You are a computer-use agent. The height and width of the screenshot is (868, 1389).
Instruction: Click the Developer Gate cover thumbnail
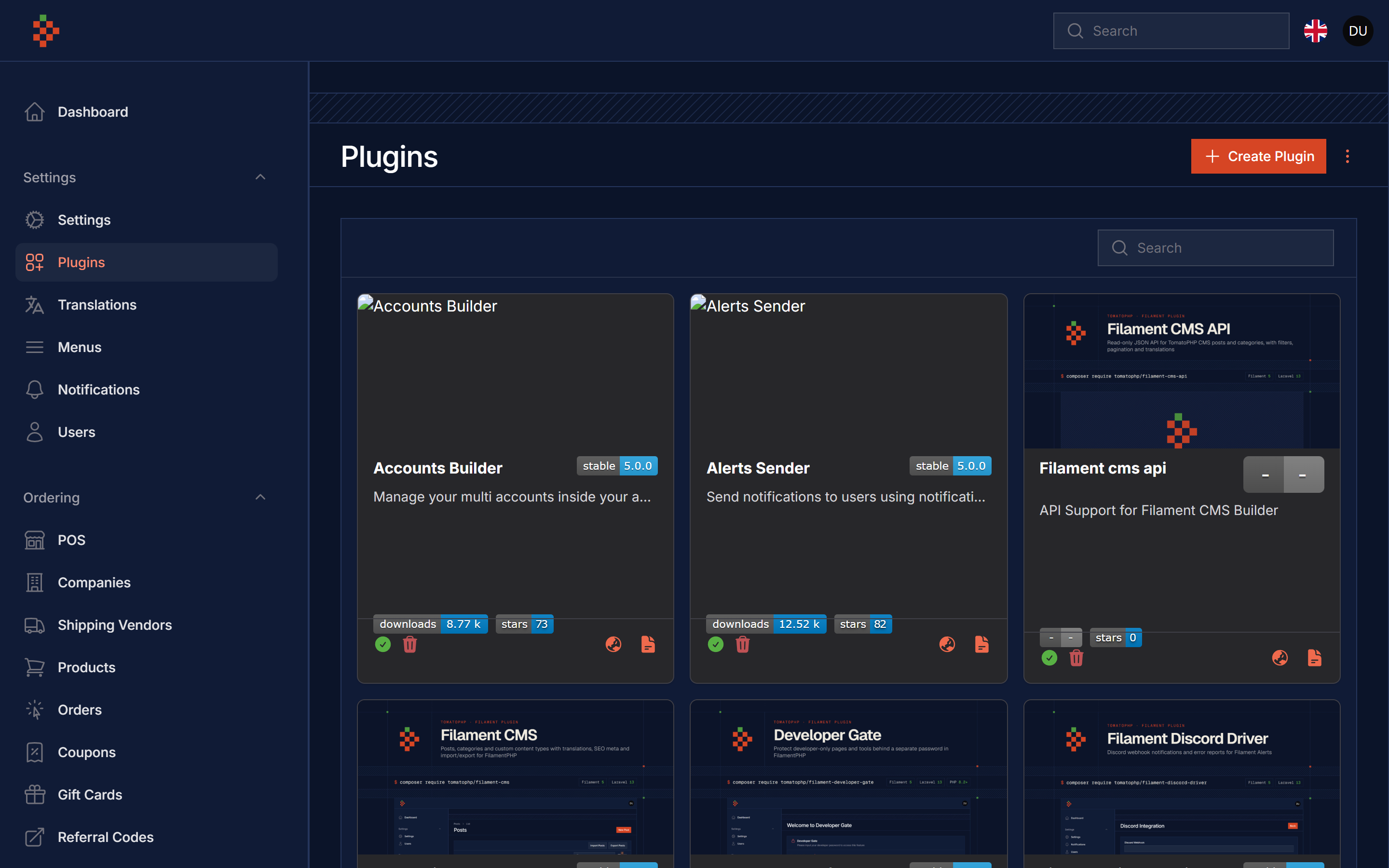[848, 777]
